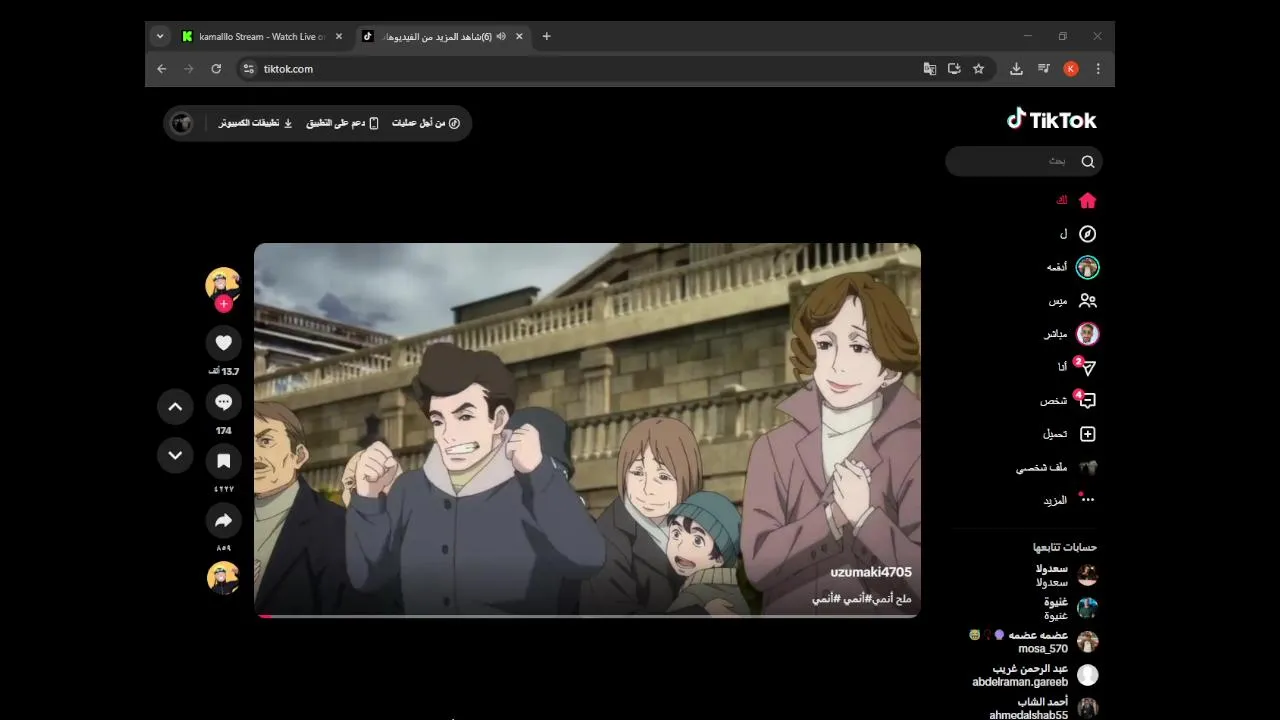Click the video caption hashtags
The height and width of the screenshot is (720, 1280).
(x=861, y=598)
